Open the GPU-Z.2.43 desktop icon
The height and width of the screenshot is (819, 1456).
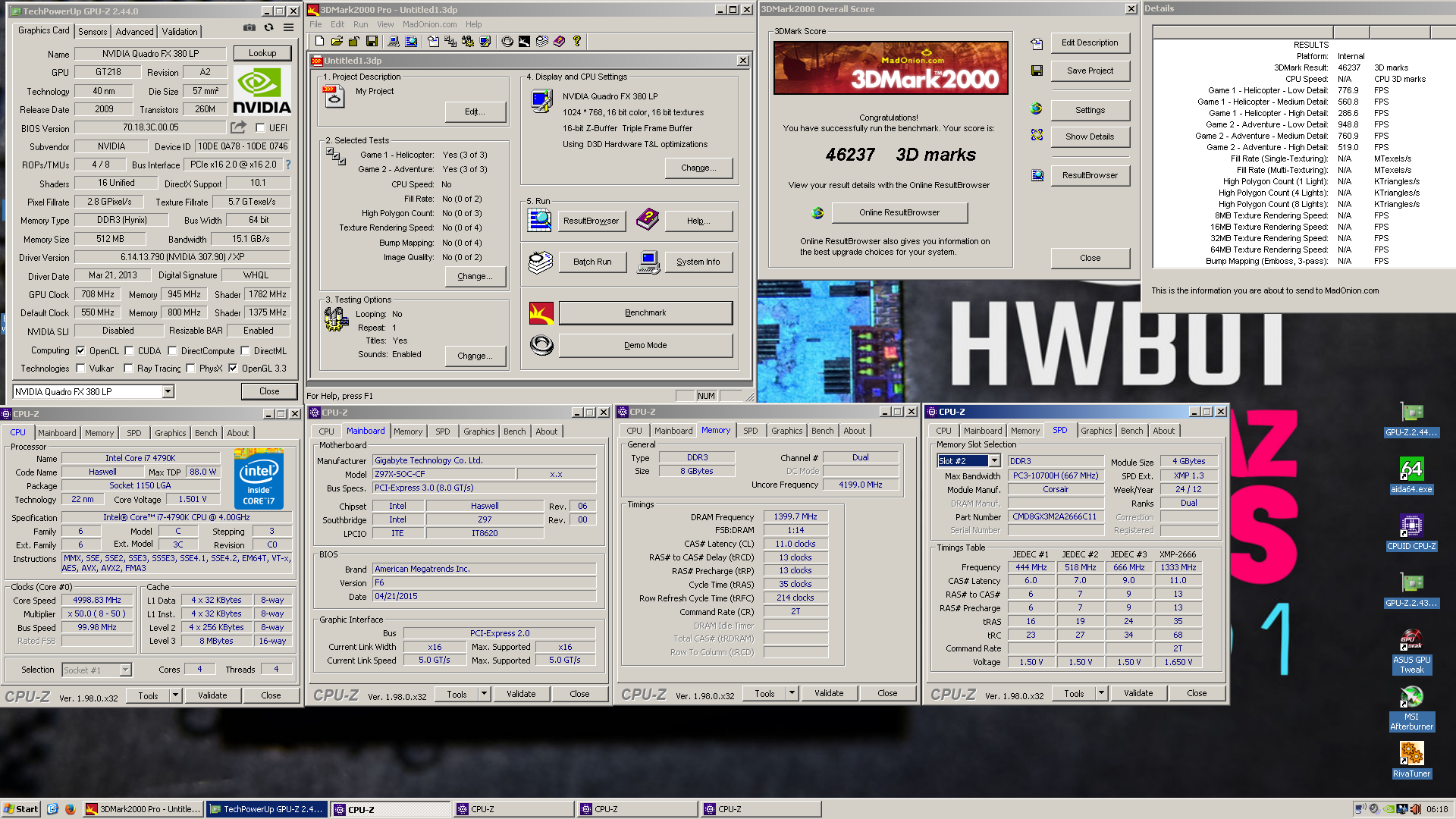point(1411,588)
